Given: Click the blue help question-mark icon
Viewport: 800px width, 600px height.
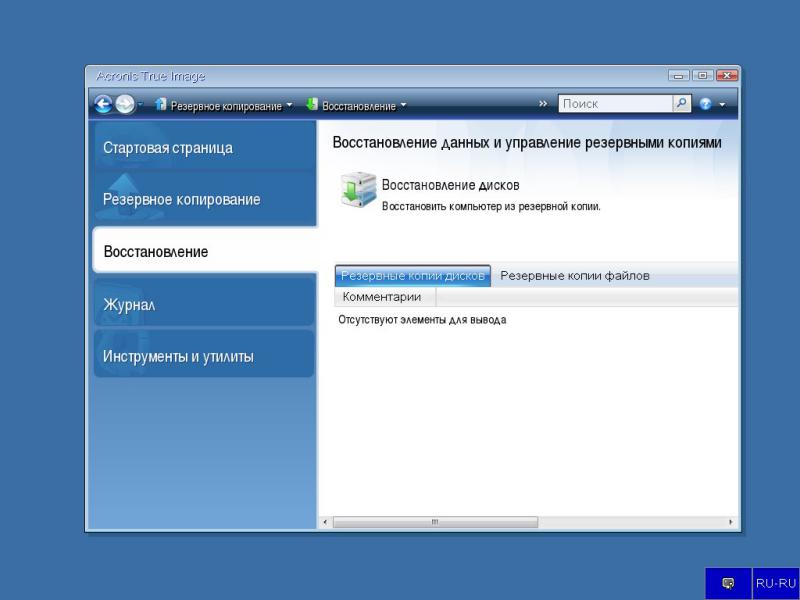Looking at the screenshot, I should [706, 104].
